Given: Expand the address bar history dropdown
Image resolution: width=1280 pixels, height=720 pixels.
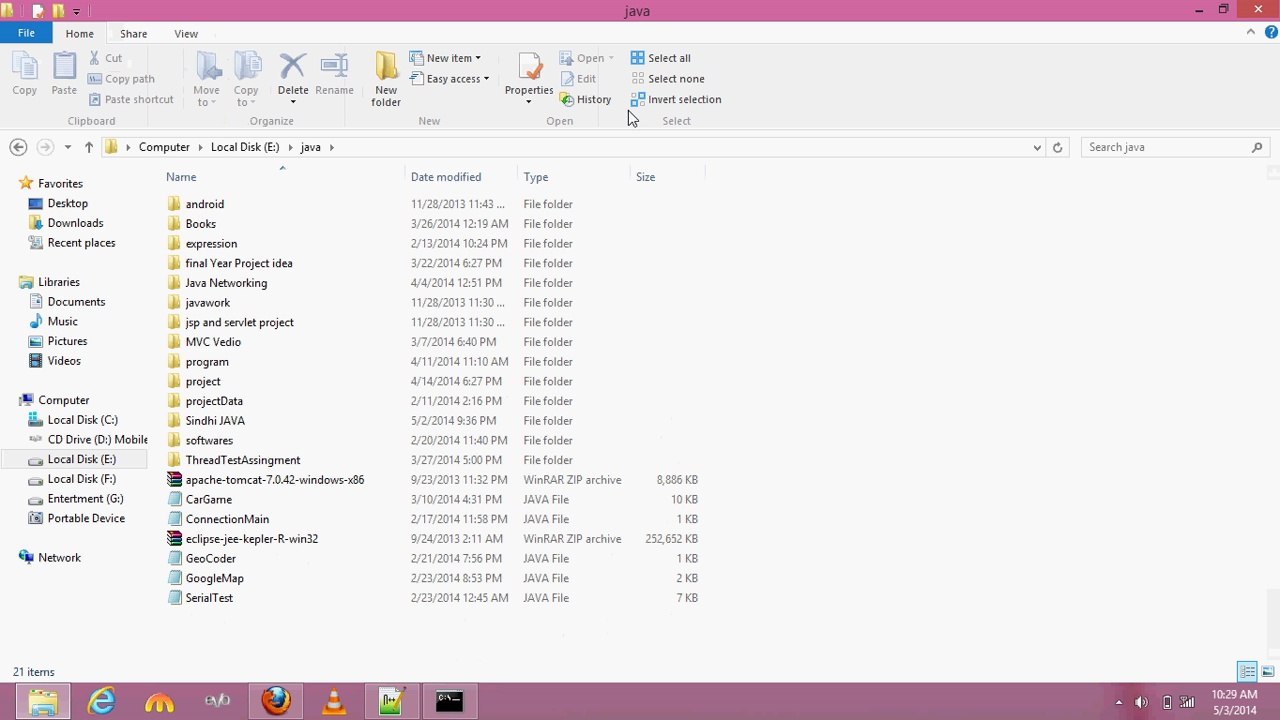Looking at the screenshot, I should tap(1036, 147).
